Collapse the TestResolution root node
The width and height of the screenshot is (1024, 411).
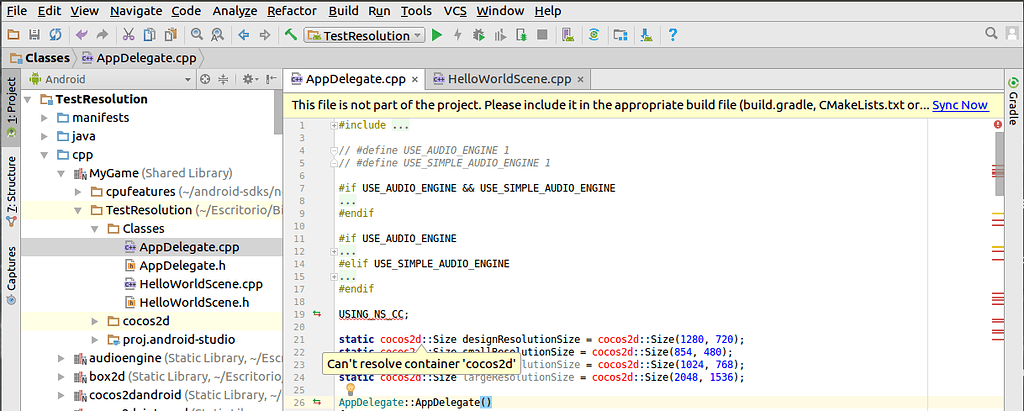point(28,99)
